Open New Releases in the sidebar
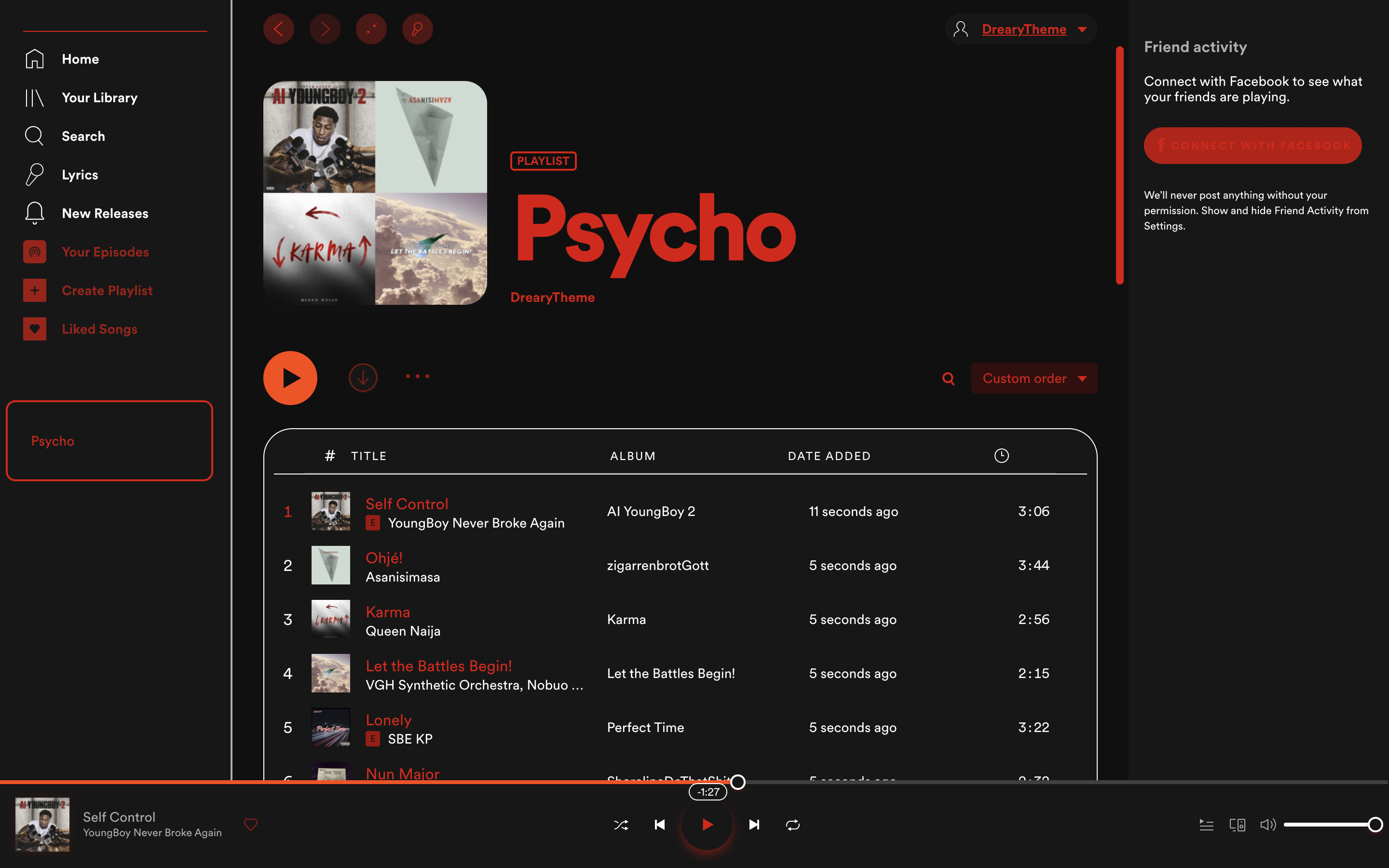Viewport: 1389px width, 868px height. click(105, 213)
